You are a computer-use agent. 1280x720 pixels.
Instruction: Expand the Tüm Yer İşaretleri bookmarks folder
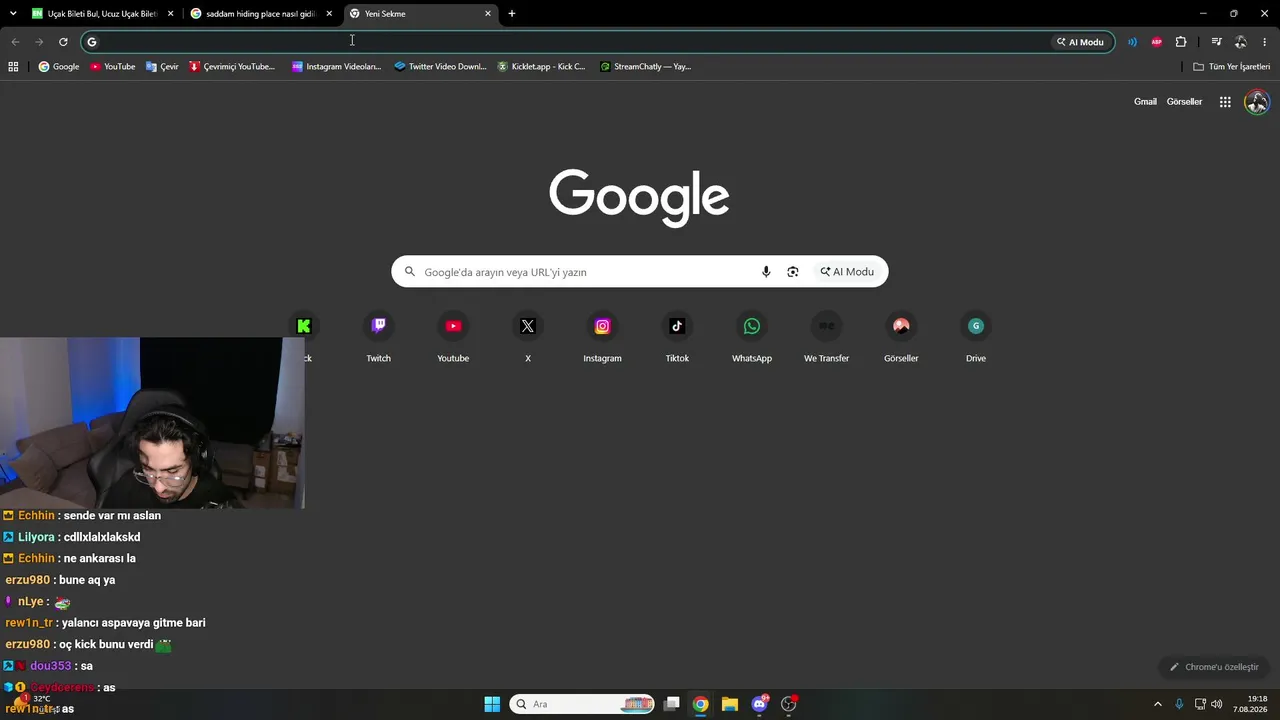point(1231,67)
